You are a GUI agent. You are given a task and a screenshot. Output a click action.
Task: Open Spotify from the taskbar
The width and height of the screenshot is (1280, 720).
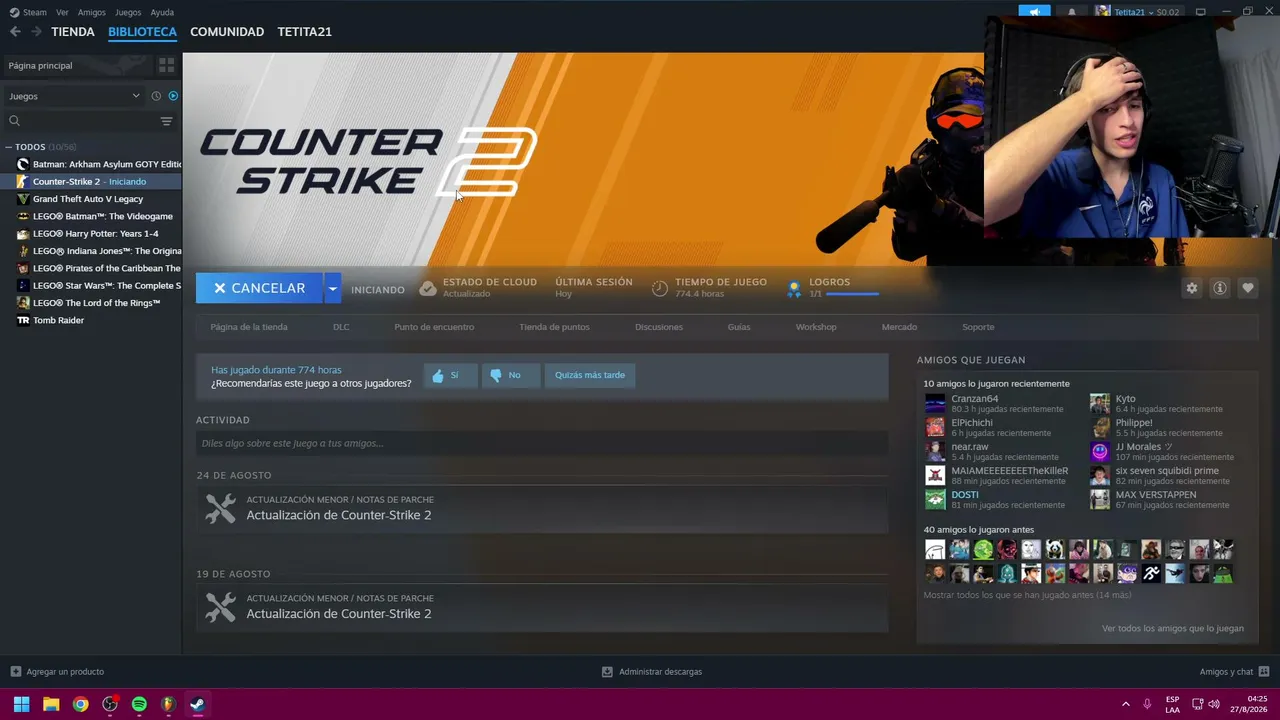pos(139,704)
